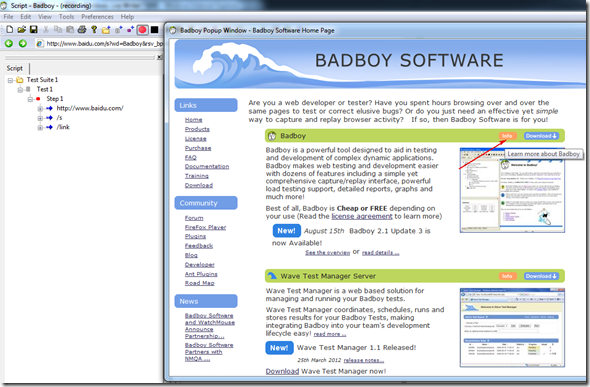Click the Copy toolbar icon
Screen dimensions: 590x387
pyautogui.click(x=58, y=29)
